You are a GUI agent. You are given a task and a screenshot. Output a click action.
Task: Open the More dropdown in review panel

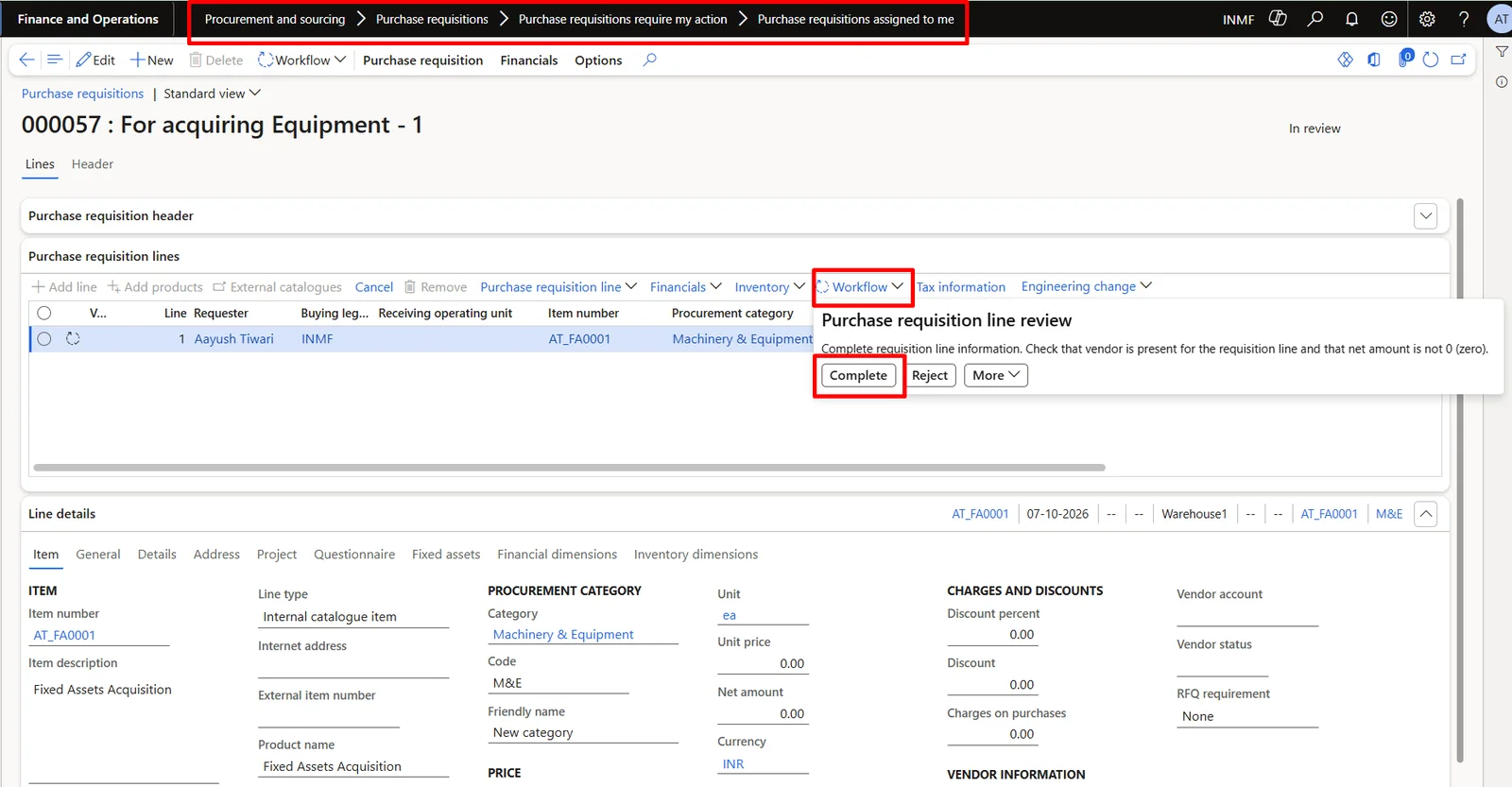(x=996, y=375)
